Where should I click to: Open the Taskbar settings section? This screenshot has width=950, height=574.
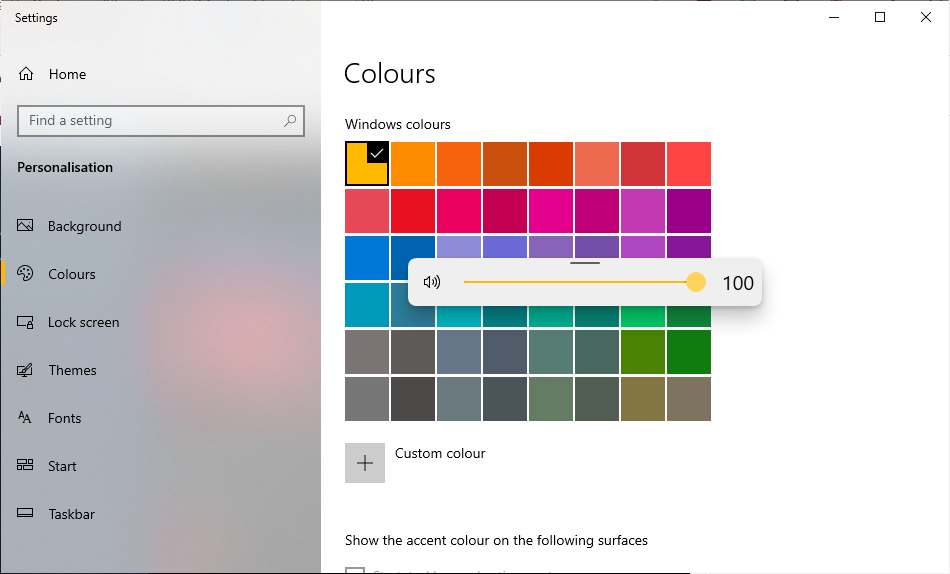71,514
